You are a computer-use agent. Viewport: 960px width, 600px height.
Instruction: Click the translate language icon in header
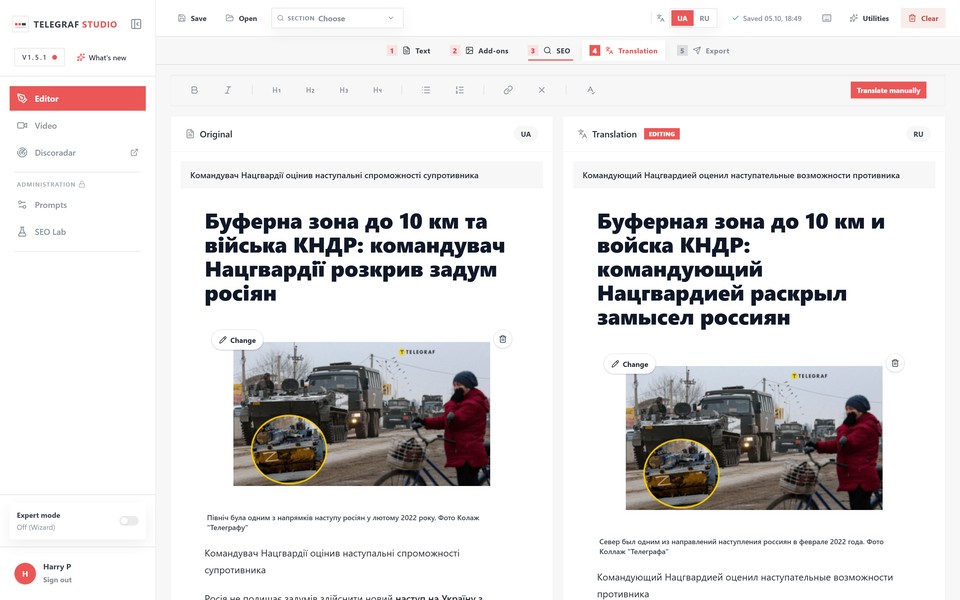click(661, 18)
